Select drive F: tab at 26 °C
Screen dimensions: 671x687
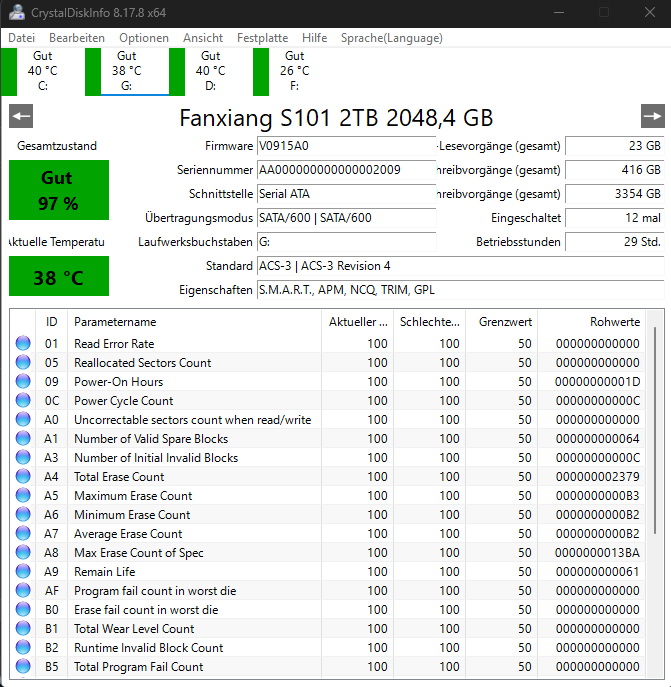[295, 71]
